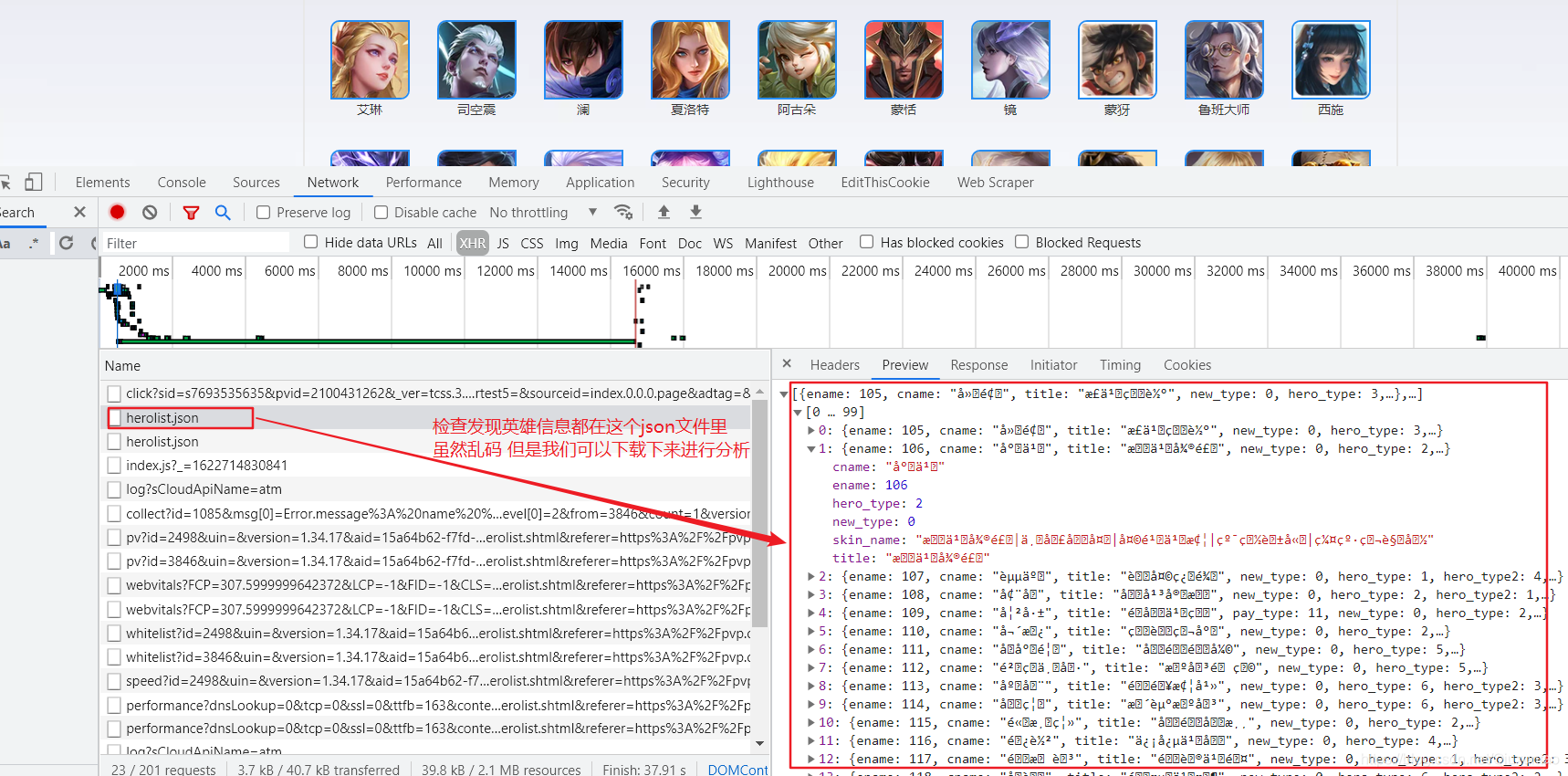Click the DOMContentLoaded status link
1568x776 pixels.
click(x=737, y=770)
